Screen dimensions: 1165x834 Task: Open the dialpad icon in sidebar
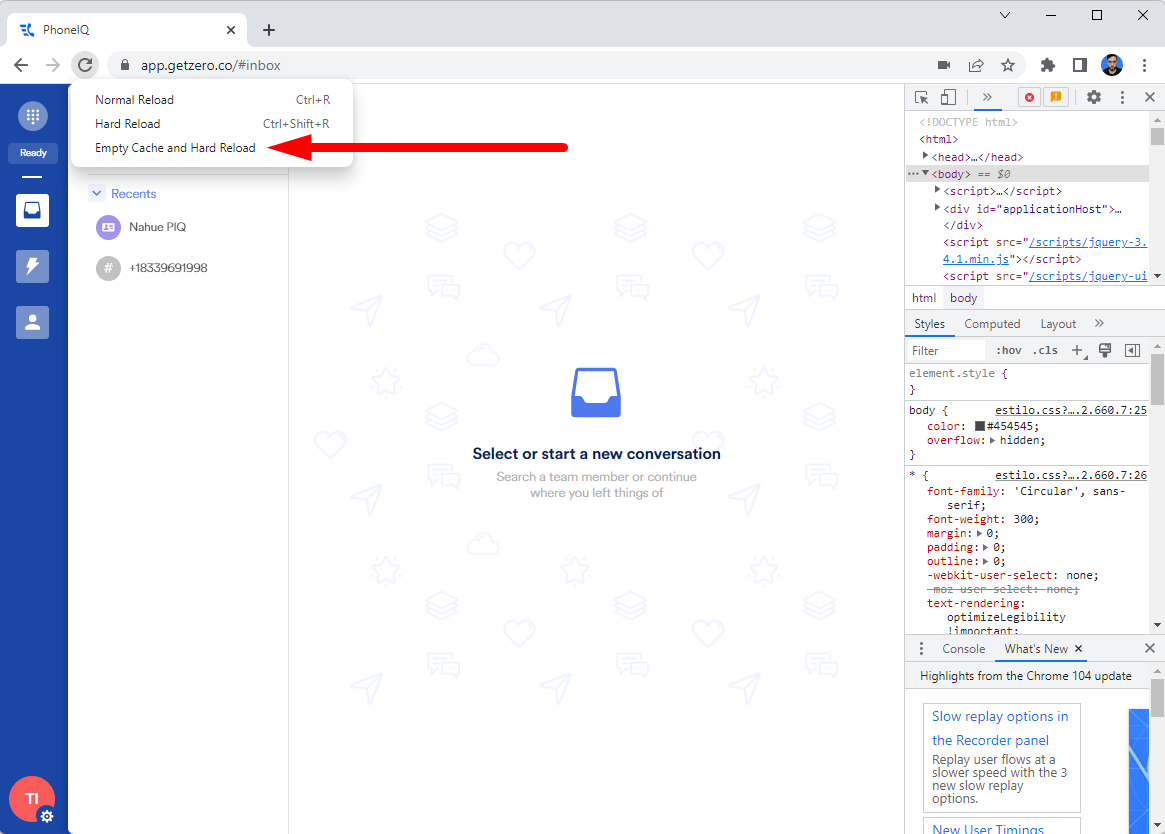(33, 116)
